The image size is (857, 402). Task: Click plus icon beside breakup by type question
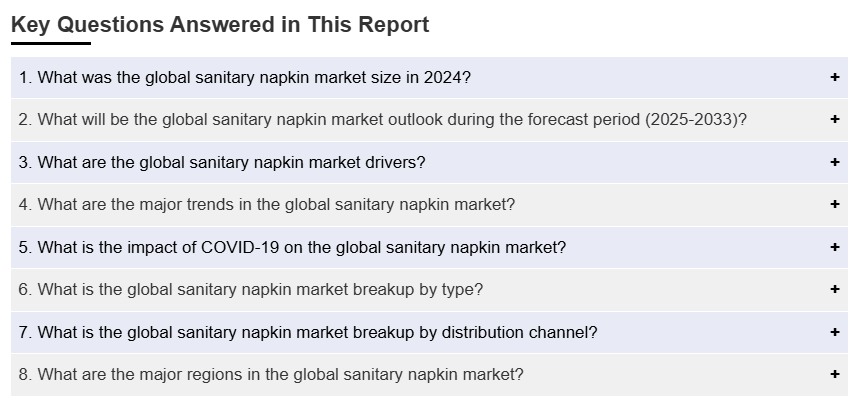[x=835, y=290]
